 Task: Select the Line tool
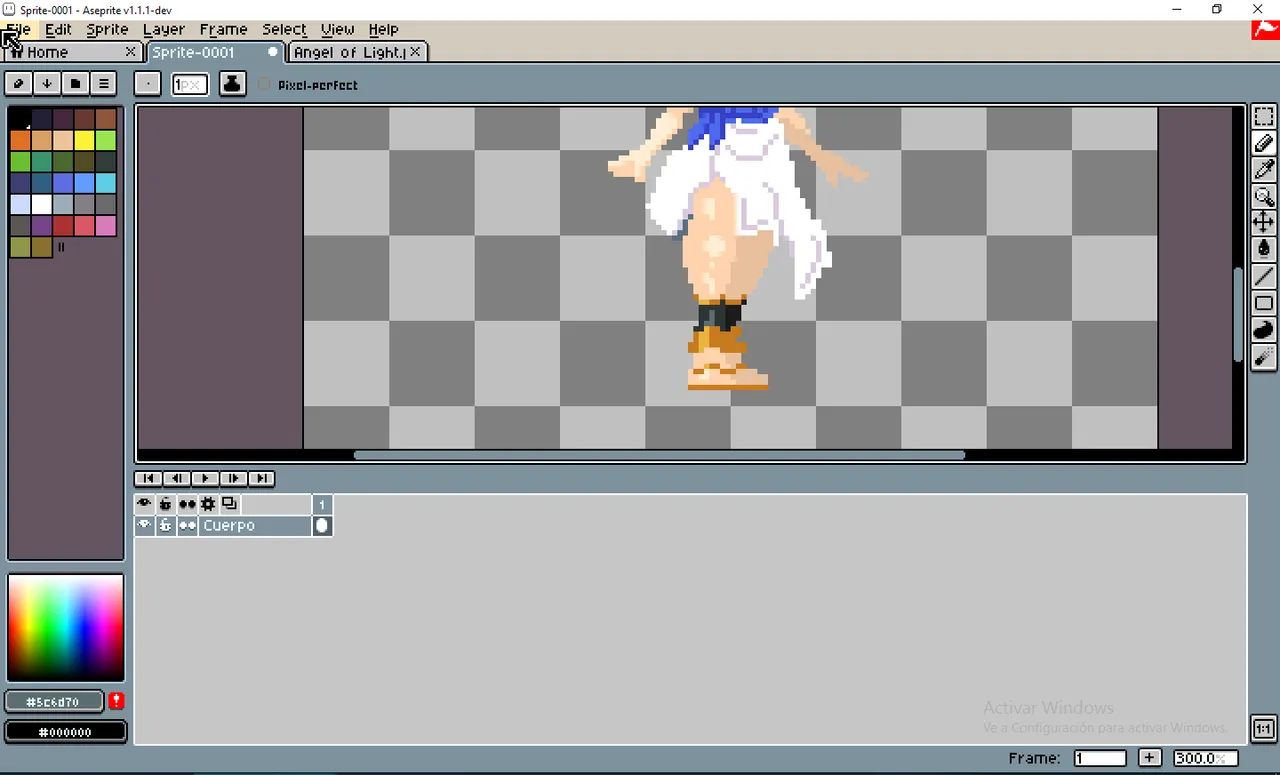coord(1263,276)
